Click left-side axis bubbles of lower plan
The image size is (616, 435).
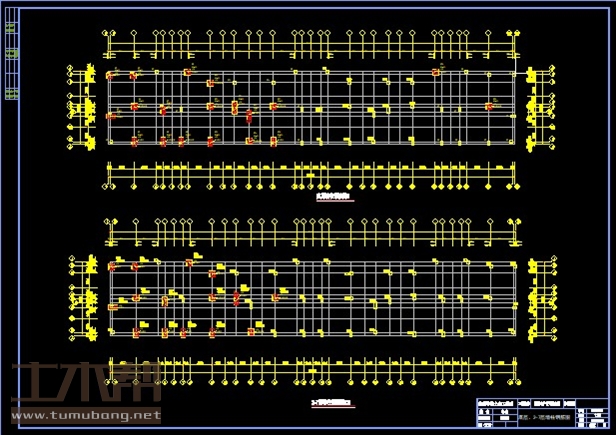click(75, 297)
